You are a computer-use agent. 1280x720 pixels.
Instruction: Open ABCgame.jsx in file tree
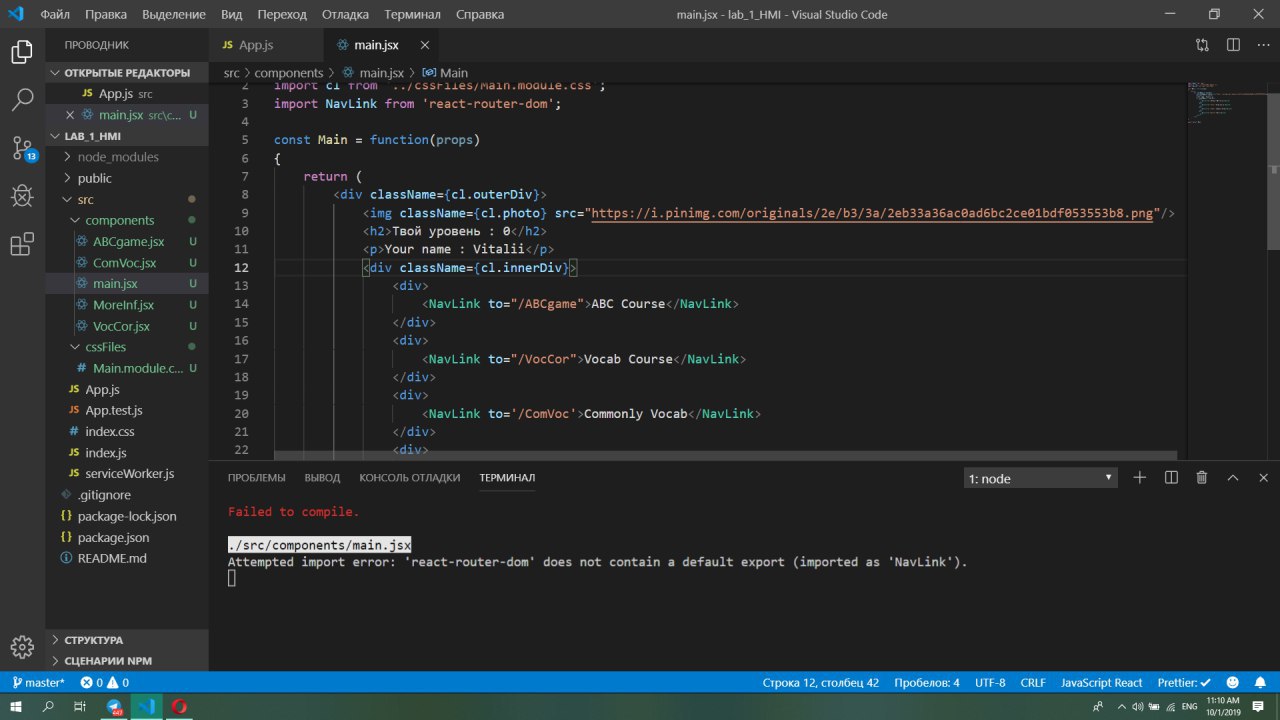(128, 241)
